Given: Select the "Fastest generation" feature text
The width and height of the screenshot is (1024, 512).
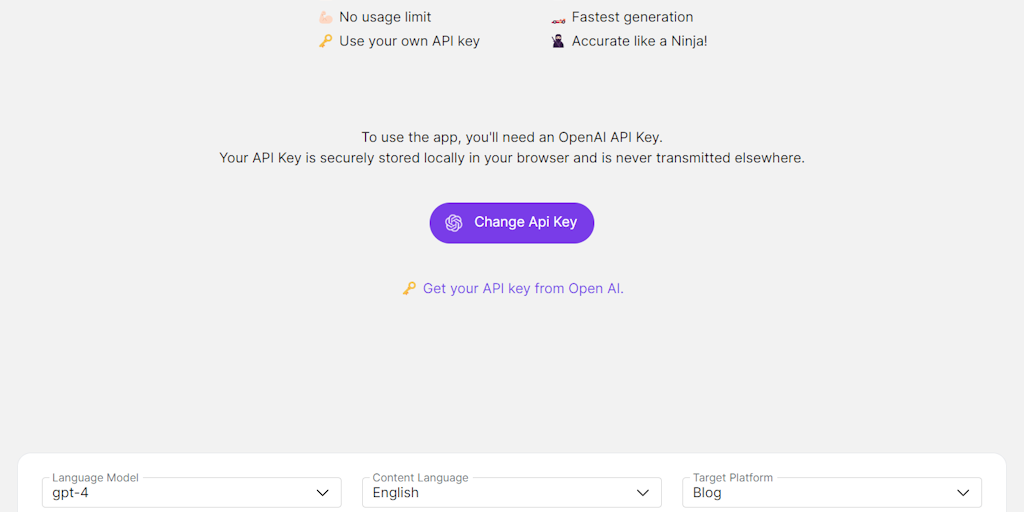Looking at the screenshot, I should click(632, 17).
